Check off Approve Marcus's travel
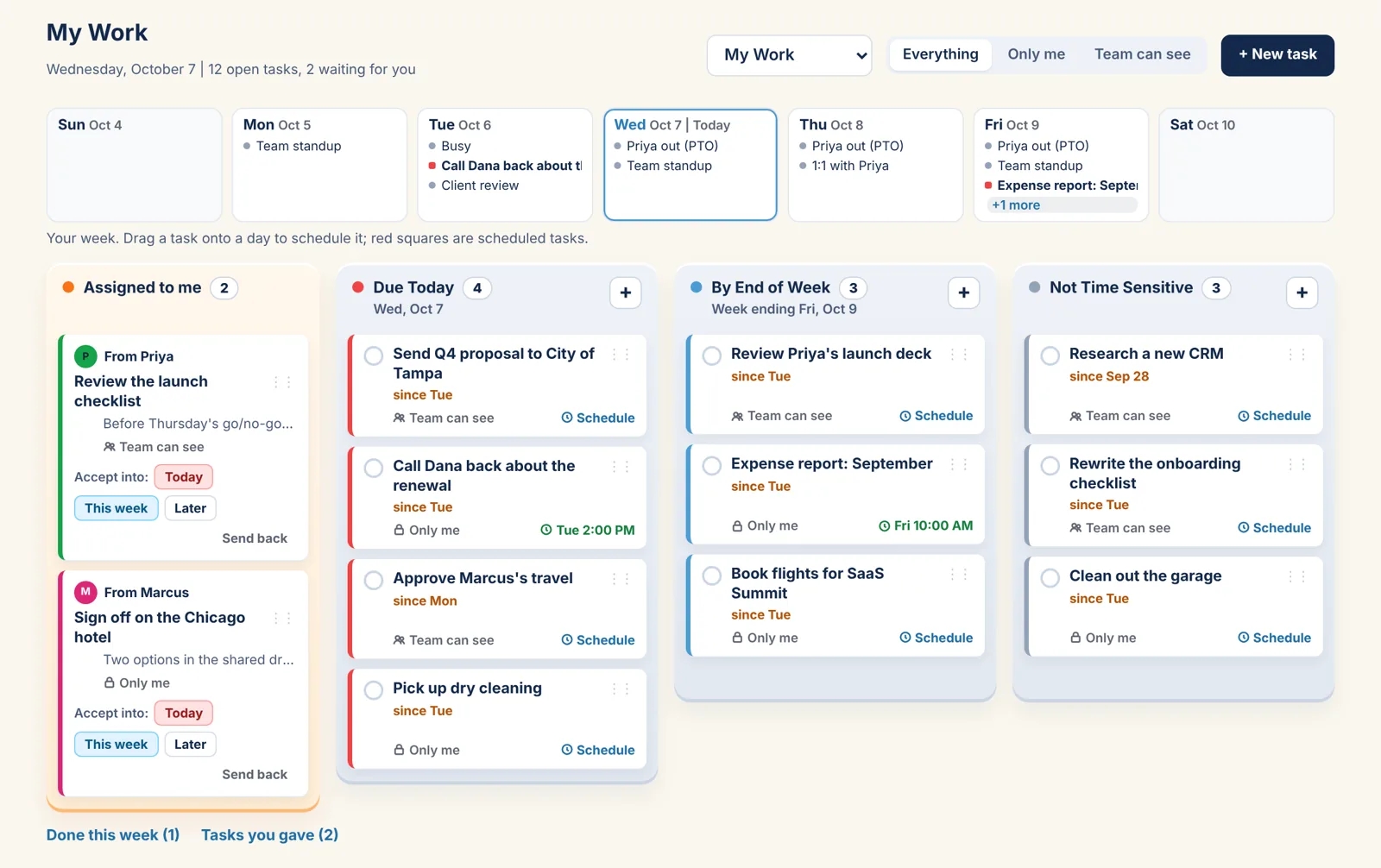The image size is (1381, 868). (x=374, y=580)
